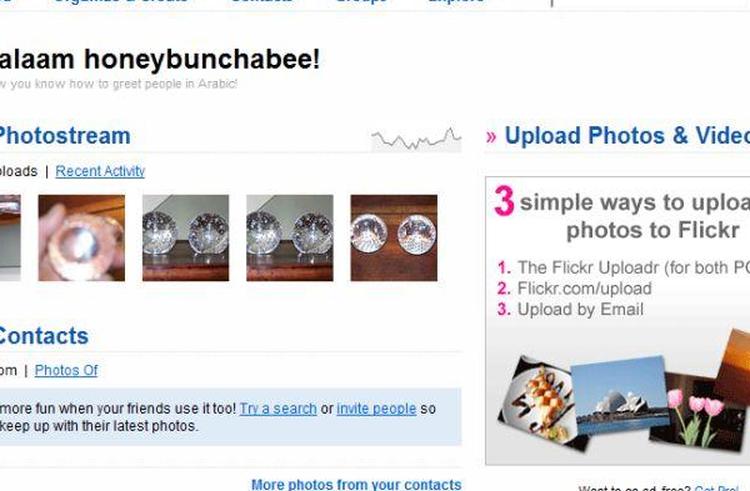
Task: Open the Contacts heading link
Action: pyautogui.click(x=44, y=336)
